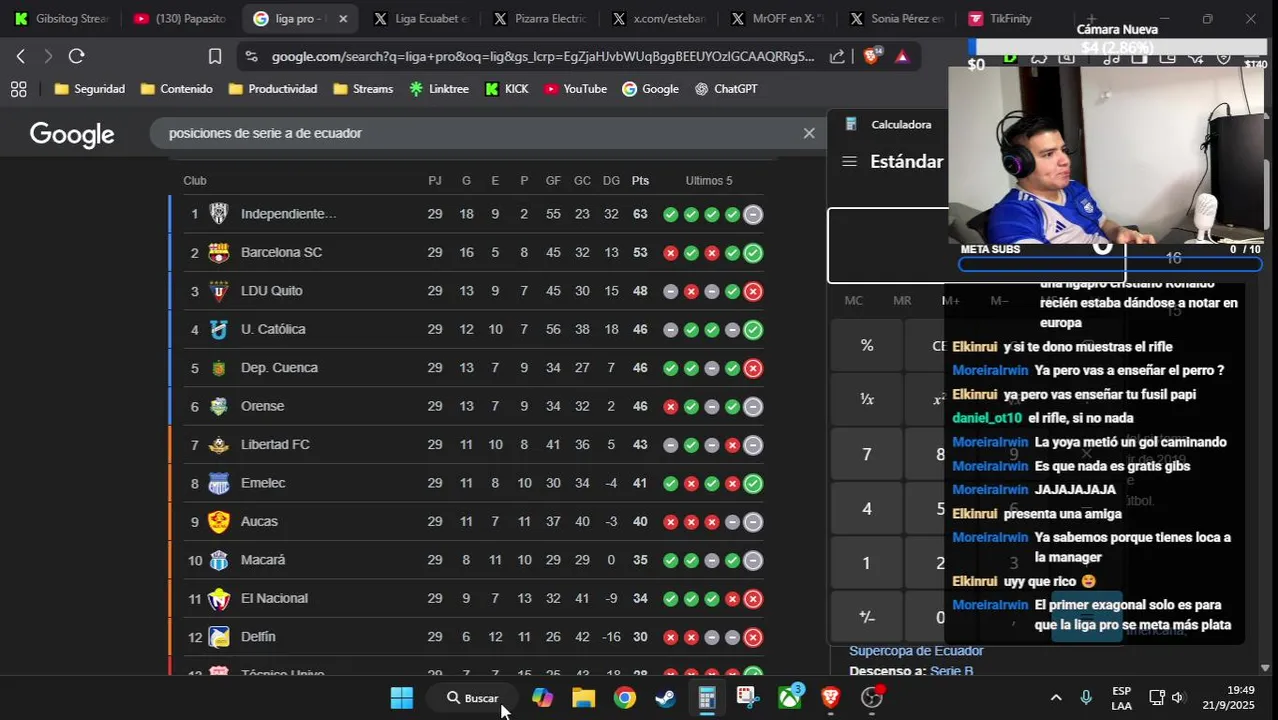
Task: Open the Windows Start menu
Action: point(402,698)
